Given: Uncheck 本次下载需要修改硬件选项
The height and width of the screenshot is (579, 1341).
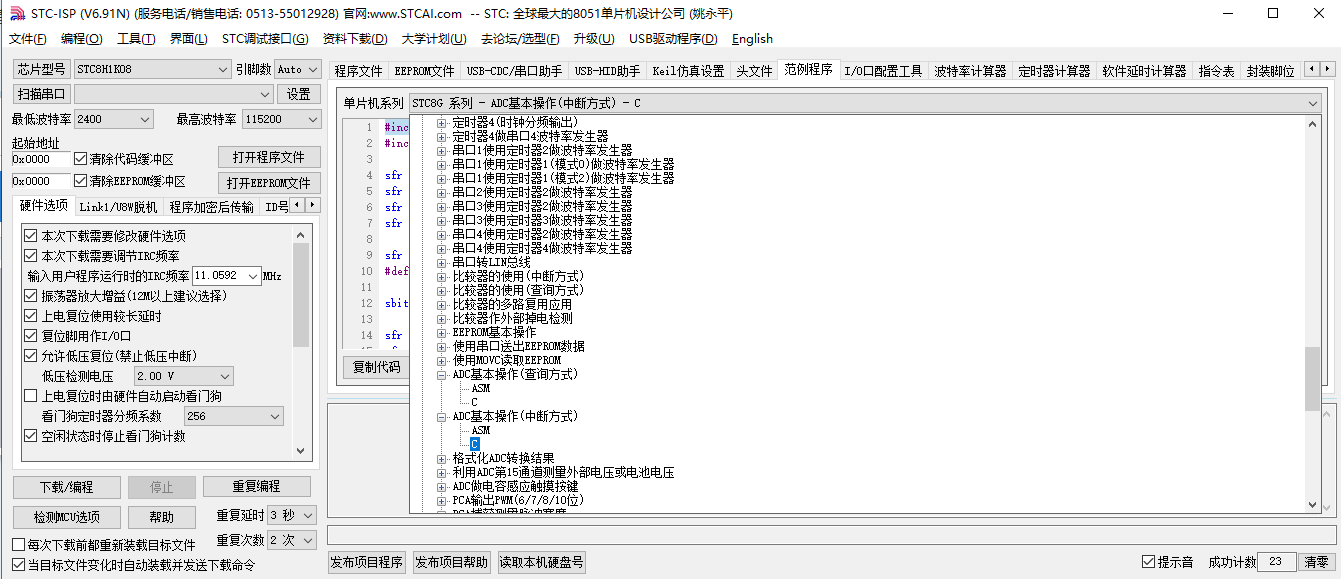Looking at the screenshot, I should 31,236.
